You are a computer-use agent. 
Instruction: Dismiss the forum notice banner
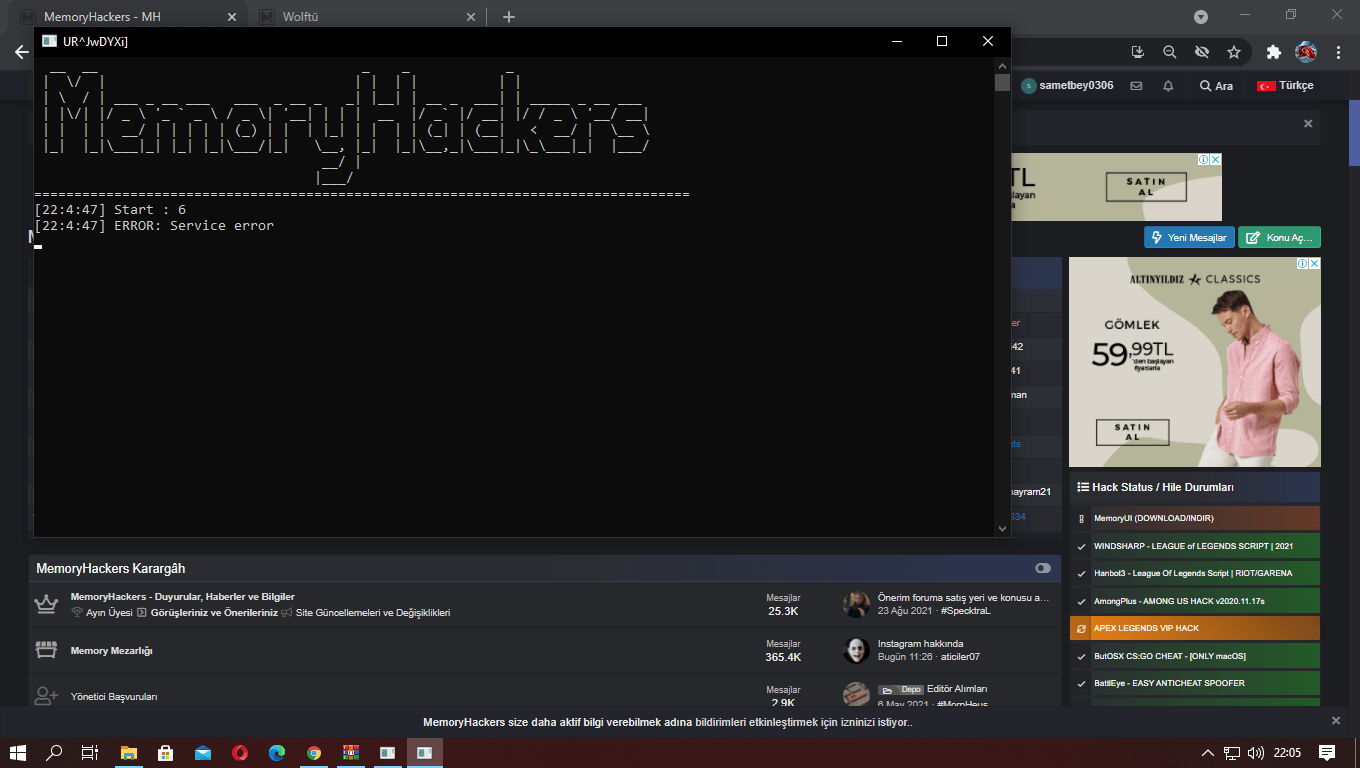(x=1308, y=124)
